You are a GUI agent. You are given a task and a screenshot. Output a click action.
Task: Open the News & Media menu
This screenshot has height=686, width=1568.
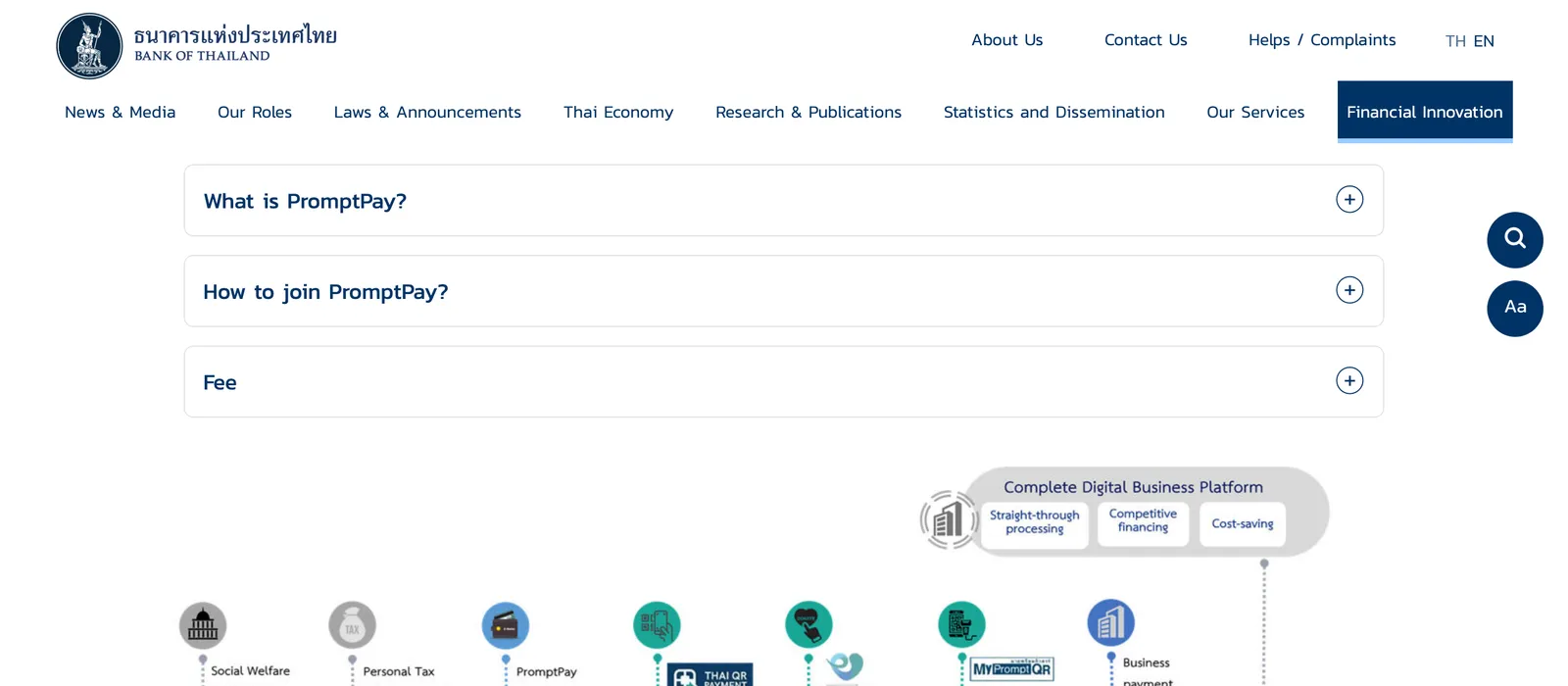point(121,112)
